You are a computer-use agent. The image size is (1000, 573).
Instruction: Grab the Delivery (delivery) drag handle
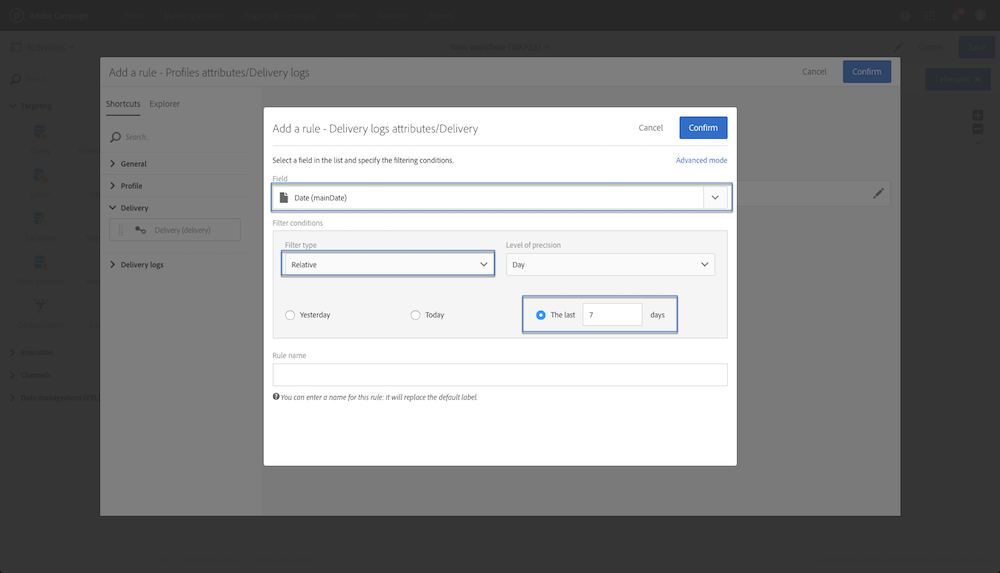pyautogui.click(x=121, y=230)
